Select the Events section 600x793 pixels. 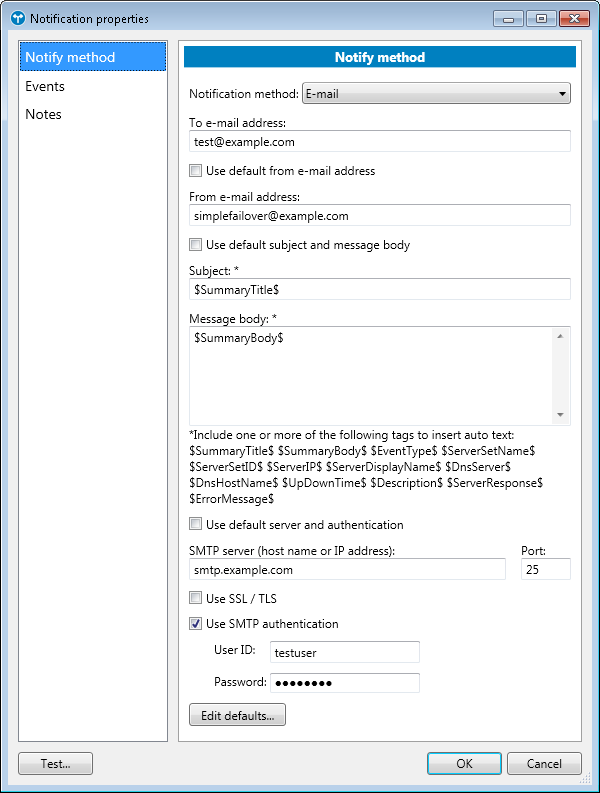click(x=45, y=87)
